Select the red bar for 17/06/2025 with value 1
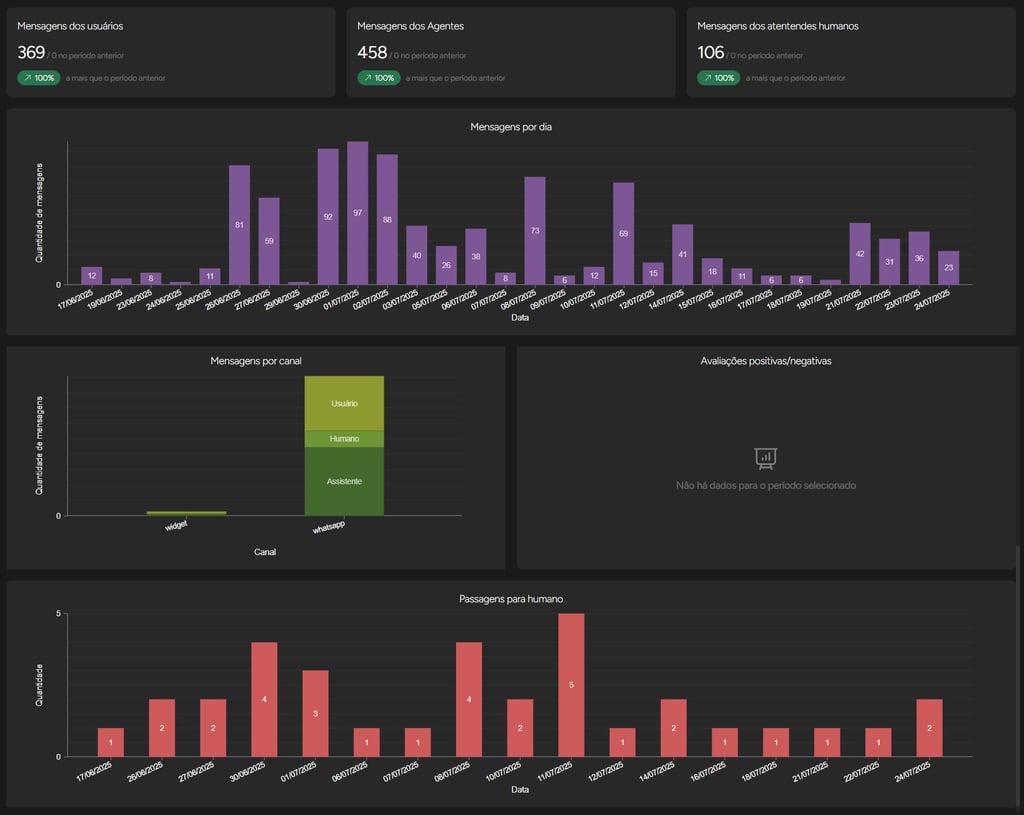This screenshot has height=815, width=1024. coord(111,743)
